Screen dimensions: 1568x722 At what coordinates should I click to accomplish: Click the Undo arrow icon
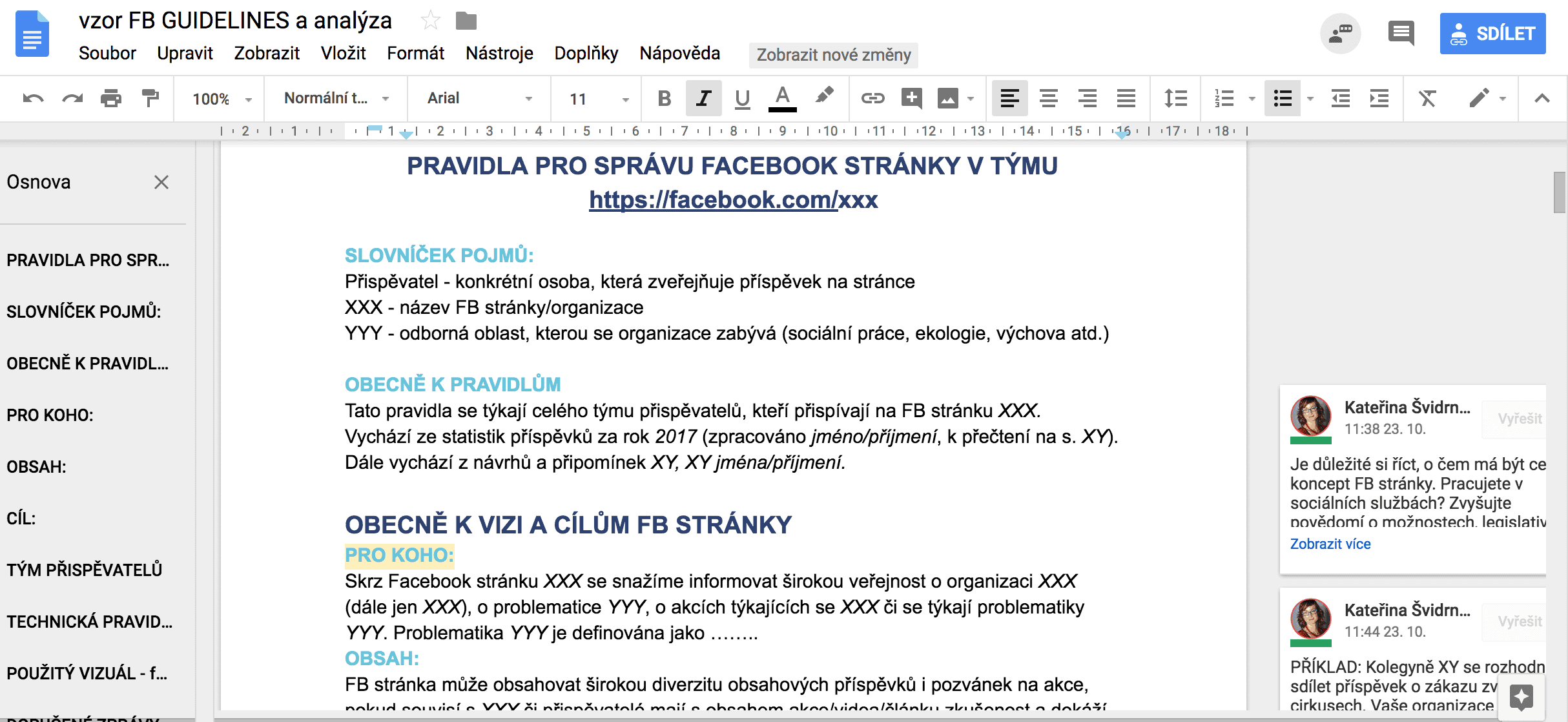click(x=33, y=98)
